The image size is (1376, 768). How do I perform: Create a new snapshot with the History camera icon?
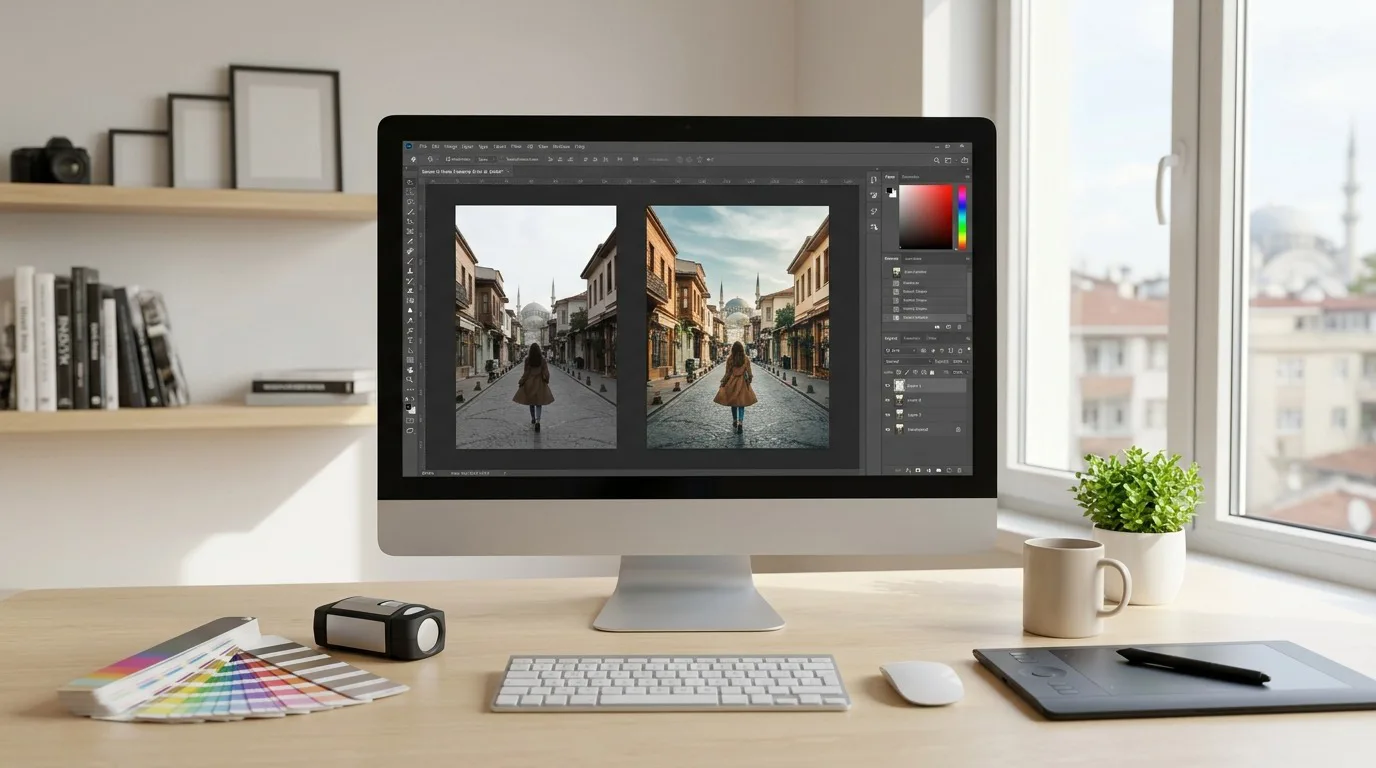click(947, 326)
